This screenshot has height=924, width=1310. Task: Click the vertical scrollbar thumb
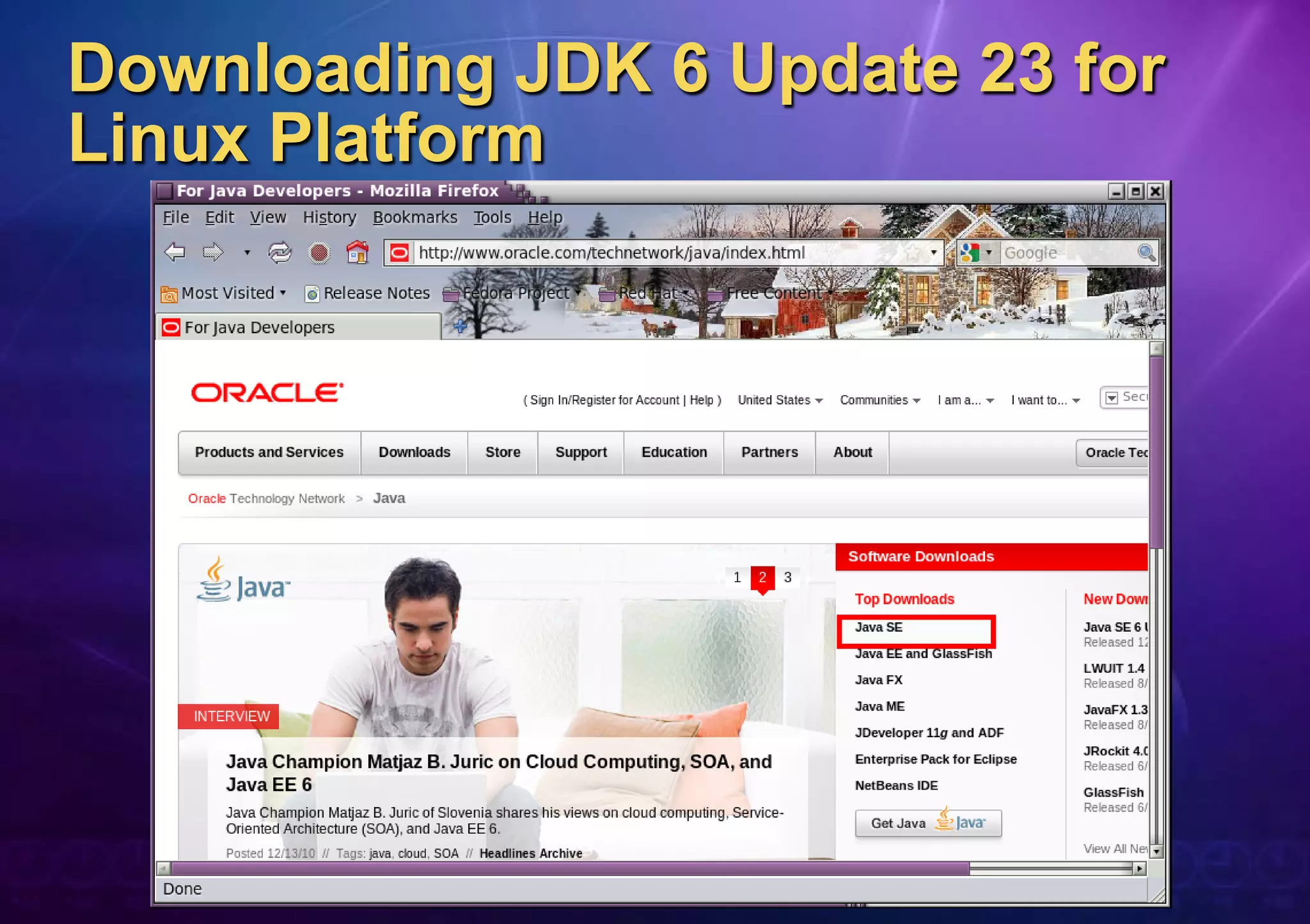pos(1155,451)
